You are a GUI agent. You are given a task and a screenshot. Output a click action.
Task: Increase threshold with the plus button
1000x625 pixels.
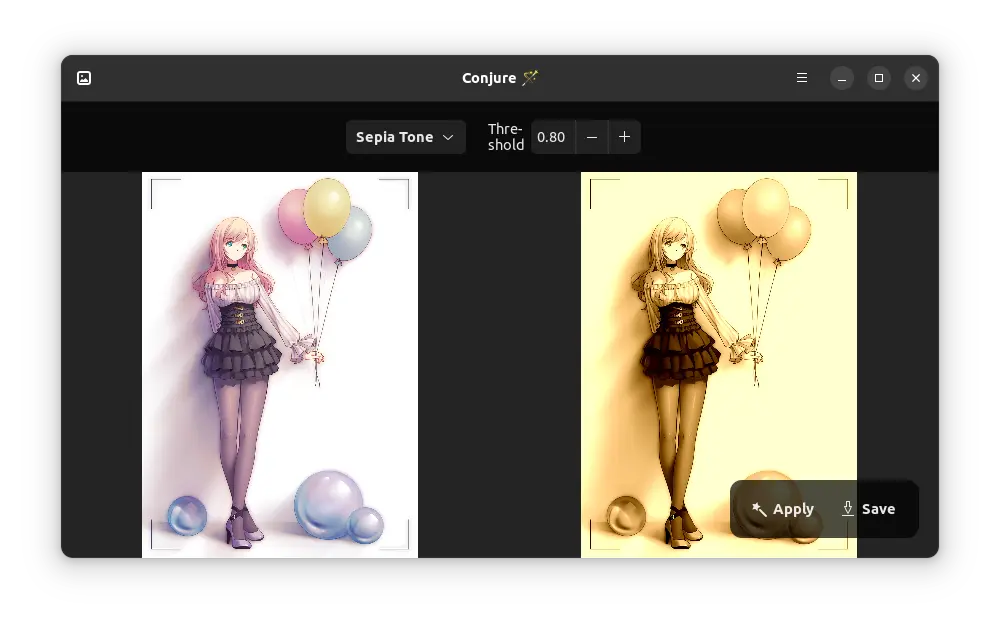[x=625, y=137]
